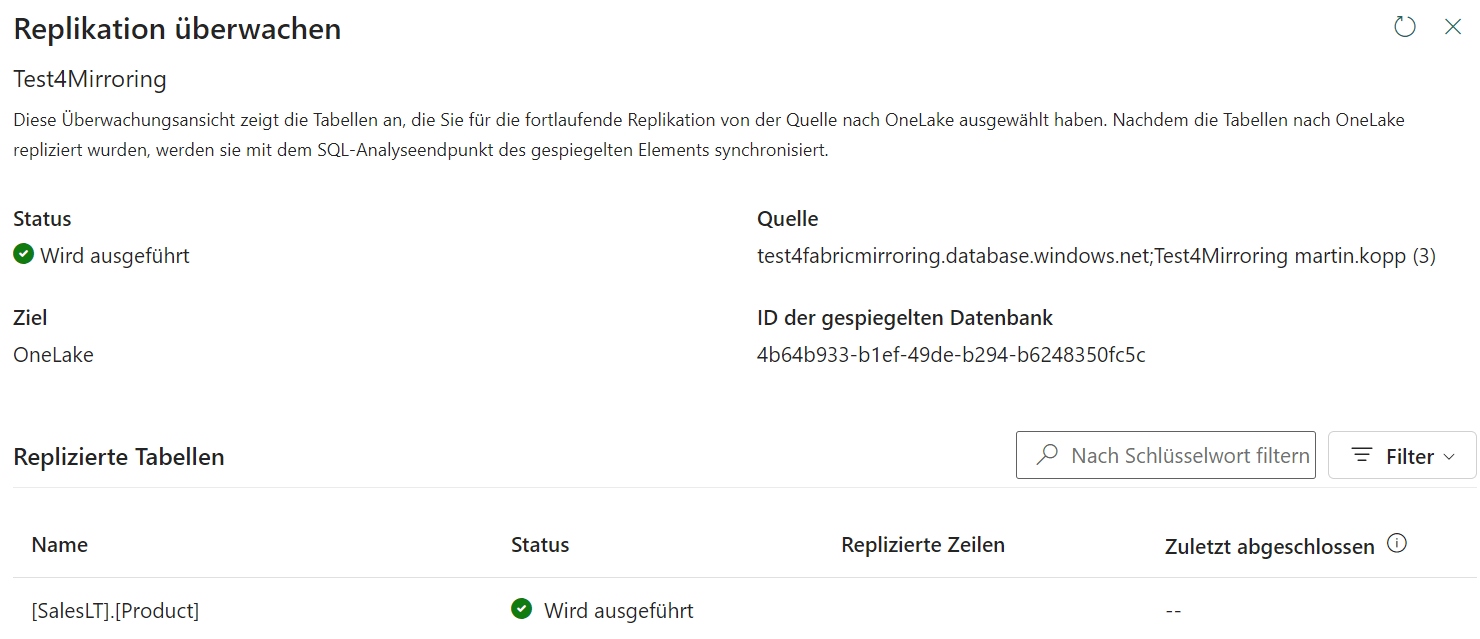Click the X icon to close the monitoring pane
Image resolution: width=1480 pixels, height=639 pixels.
tap(1453, 27)
